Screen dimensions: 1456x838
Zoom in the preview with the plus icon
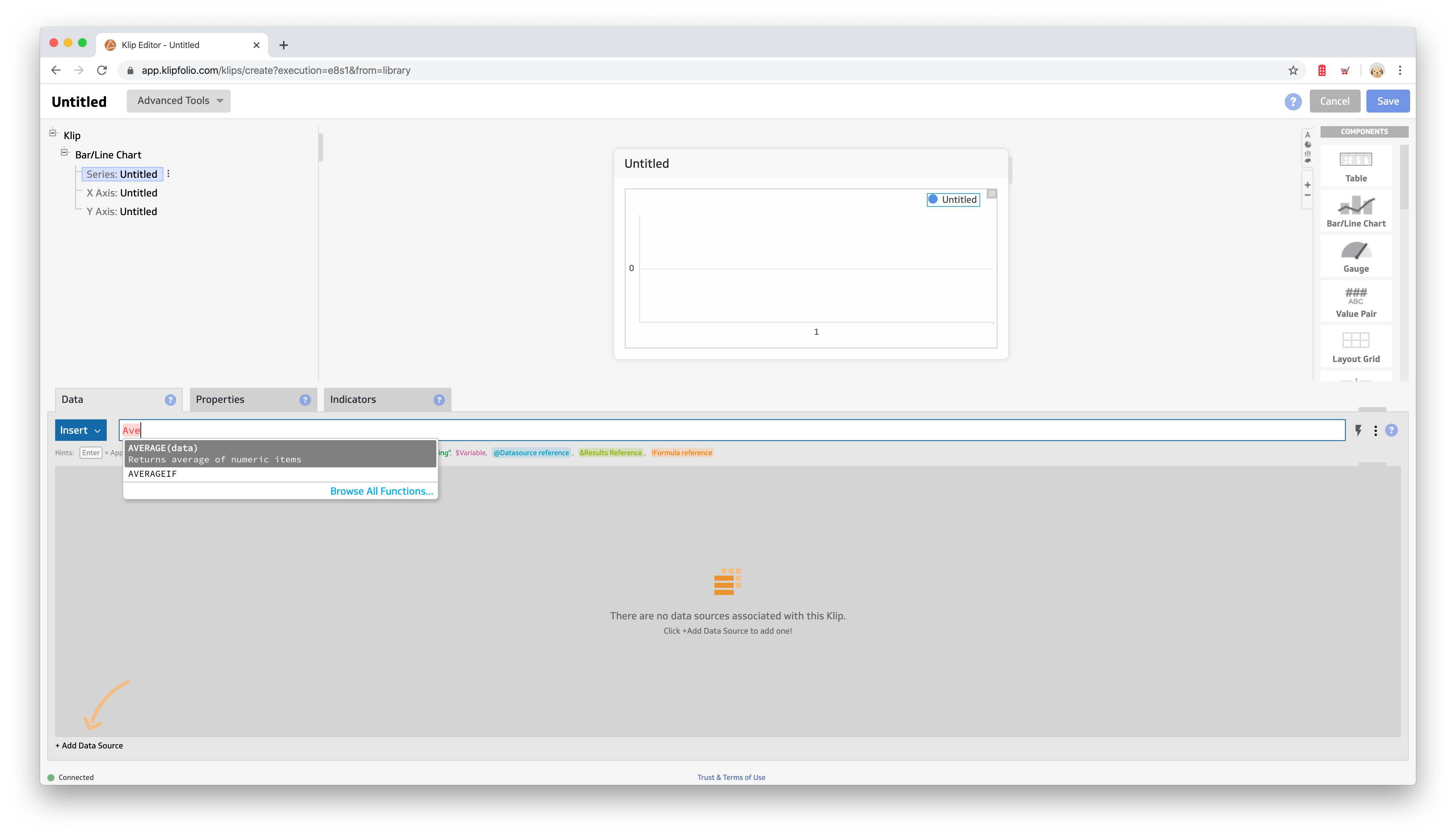click(1307, 185)
